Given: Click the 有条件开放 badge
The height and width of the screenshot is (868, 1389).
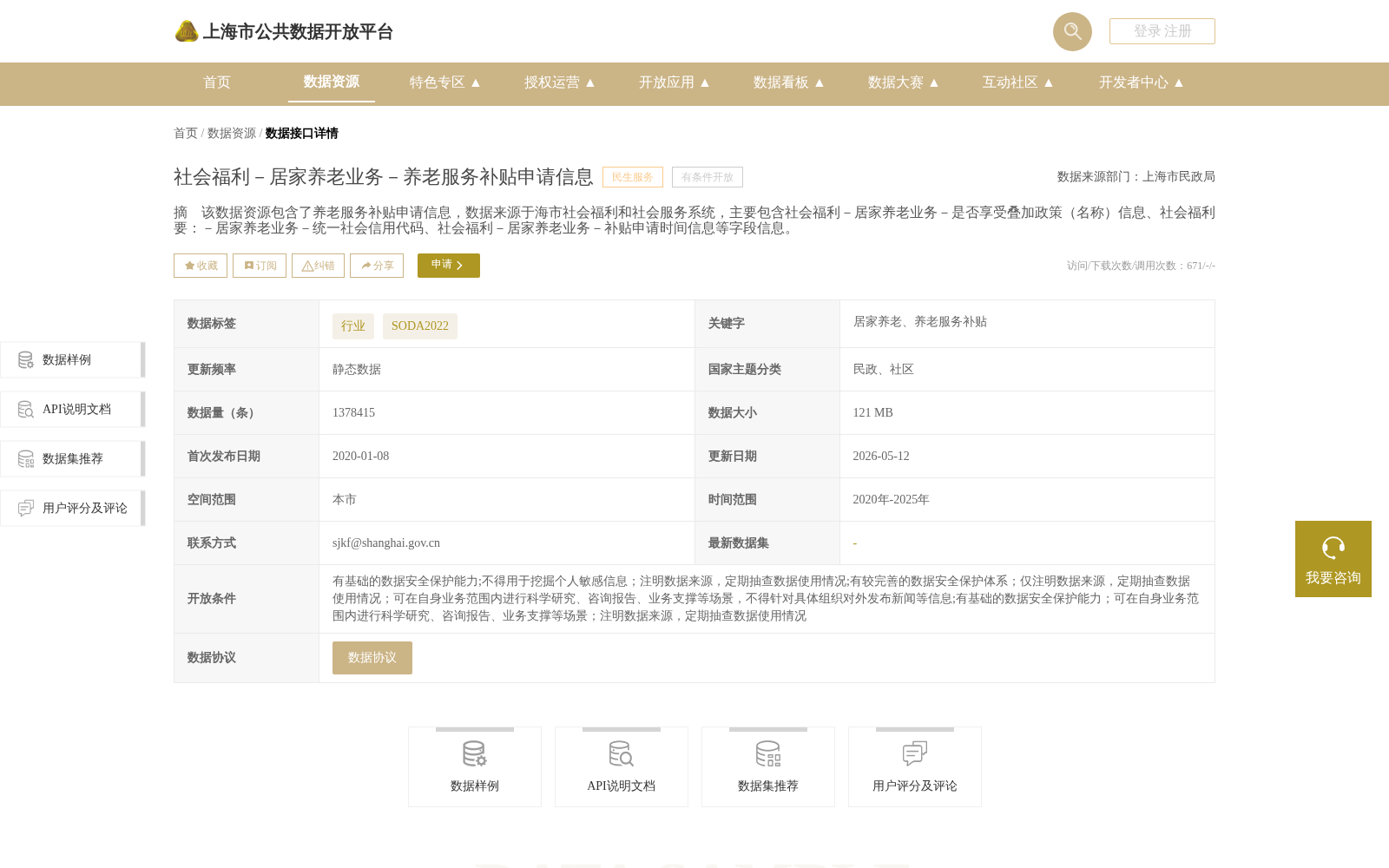Looking at the screenshot, I should [708, 177].
